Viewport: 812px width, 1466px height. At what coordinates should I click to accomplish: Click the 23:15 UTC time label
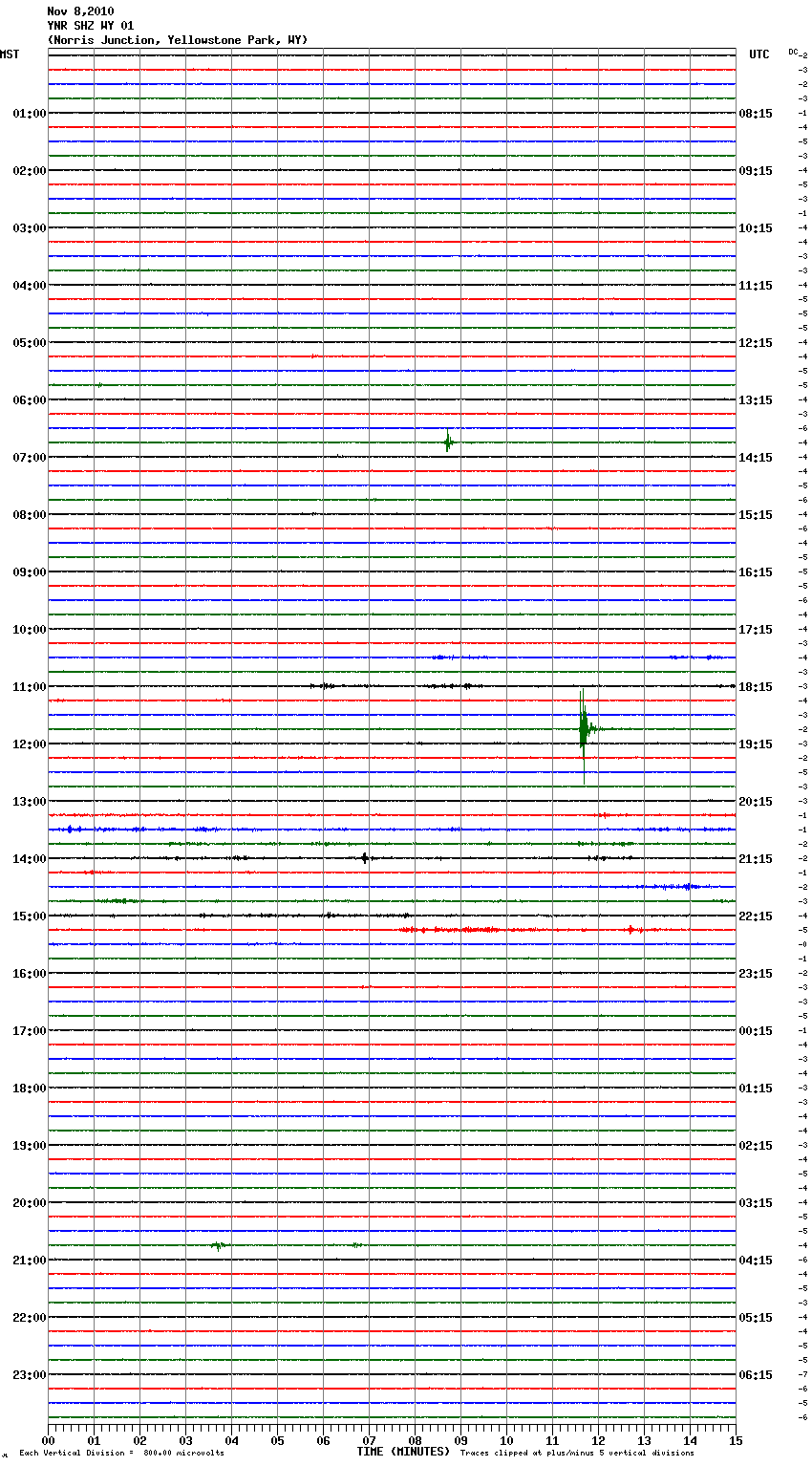point(756,974)
